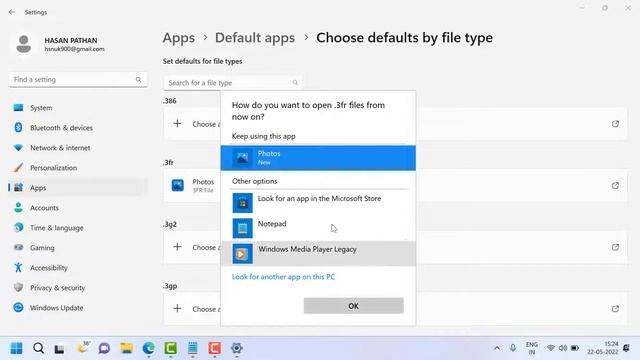
Task: Click plus icon in the .3g2 row
Action: pos(177,247)
